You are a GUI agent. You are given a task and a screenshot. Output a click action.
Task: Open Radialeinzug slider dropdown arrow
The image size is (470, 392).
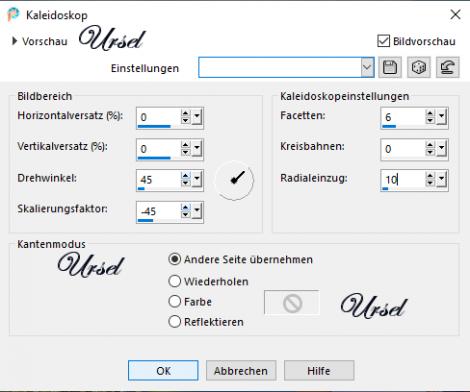442,179
